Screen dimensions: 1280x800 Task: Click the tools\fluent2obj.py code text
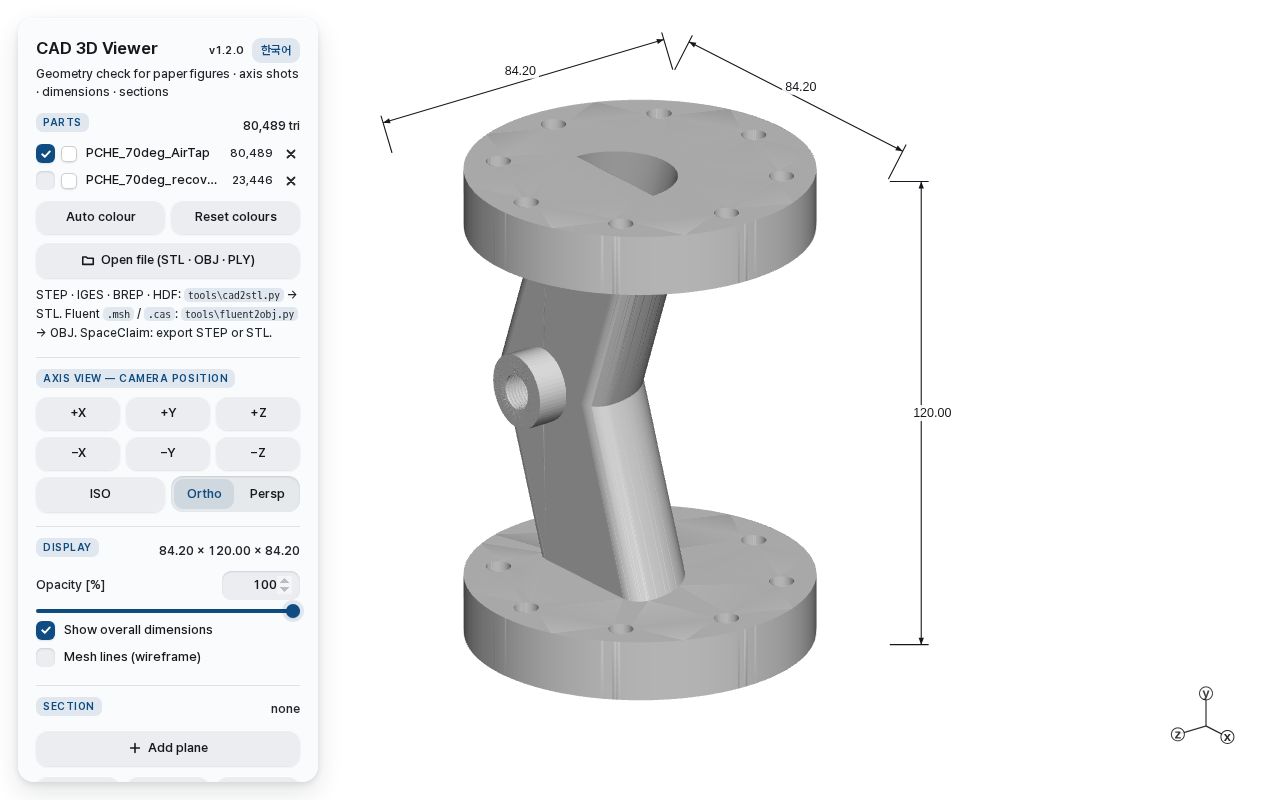[240, 314]
